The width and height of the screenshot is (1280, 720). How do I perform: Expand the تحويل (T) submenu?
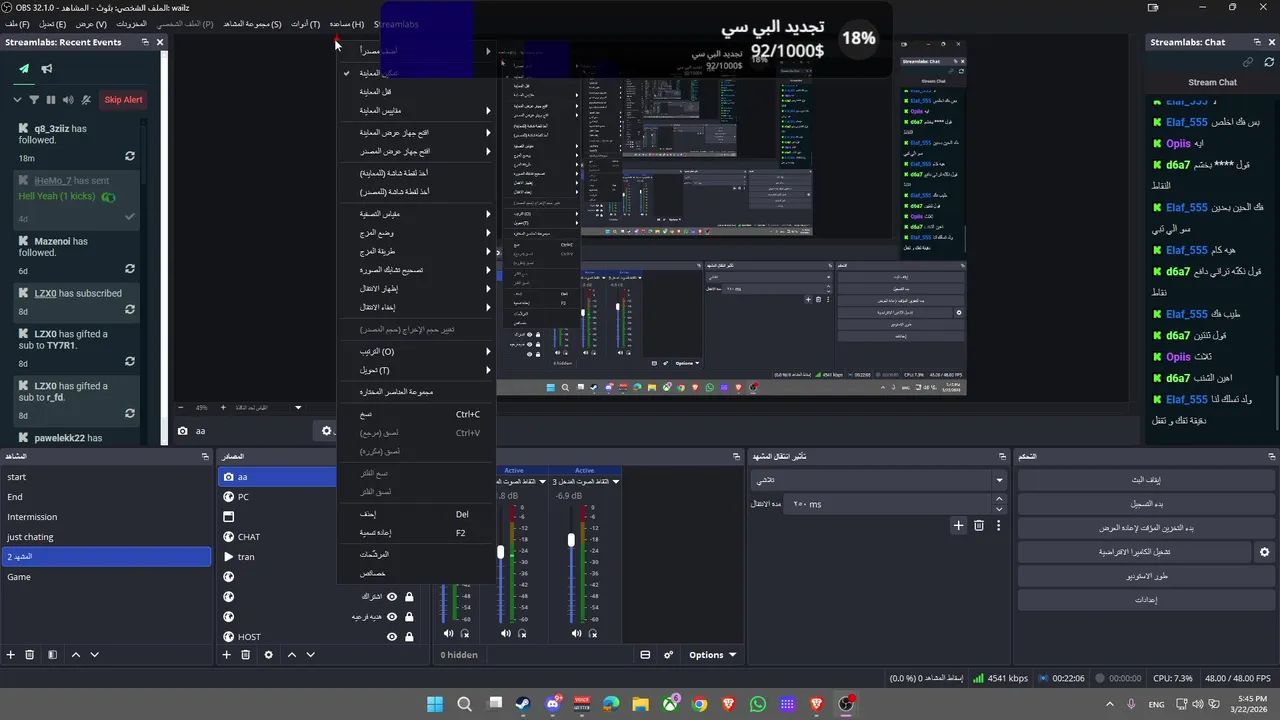click(416, 370)
